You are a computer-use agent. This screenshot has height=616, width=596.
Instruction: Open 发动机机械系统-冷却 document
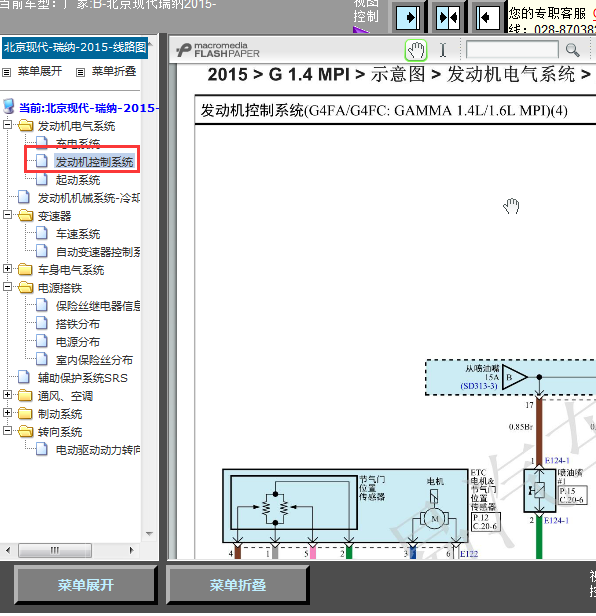point(89,198)
